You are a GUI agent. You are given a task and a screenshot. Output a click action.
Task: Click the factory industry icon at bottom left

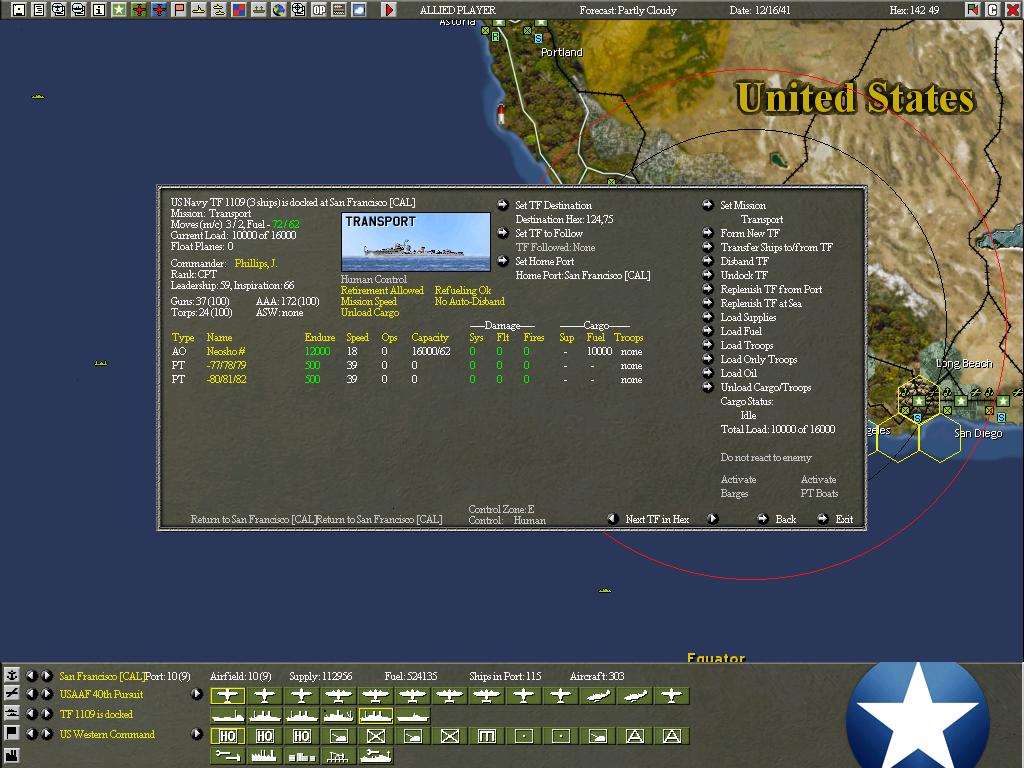[x=12, y=755]
